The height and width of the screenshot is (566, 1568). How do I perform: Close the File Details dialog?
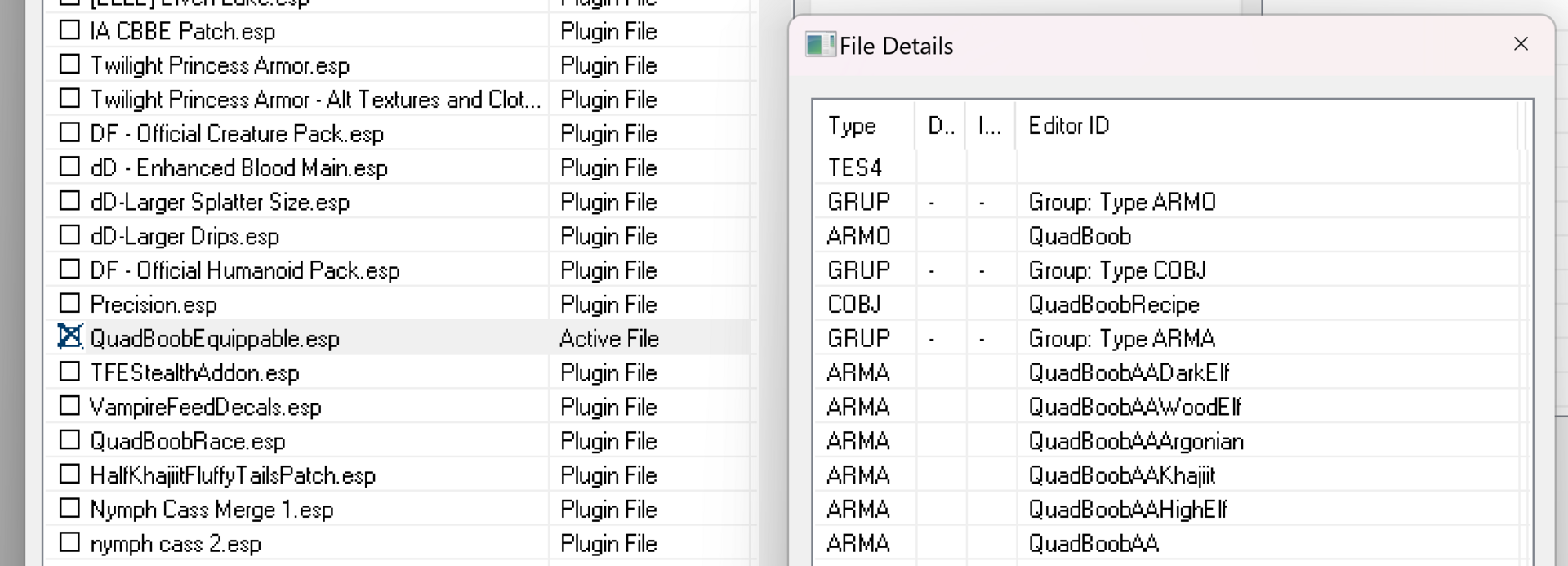[x=1520, y=44]
